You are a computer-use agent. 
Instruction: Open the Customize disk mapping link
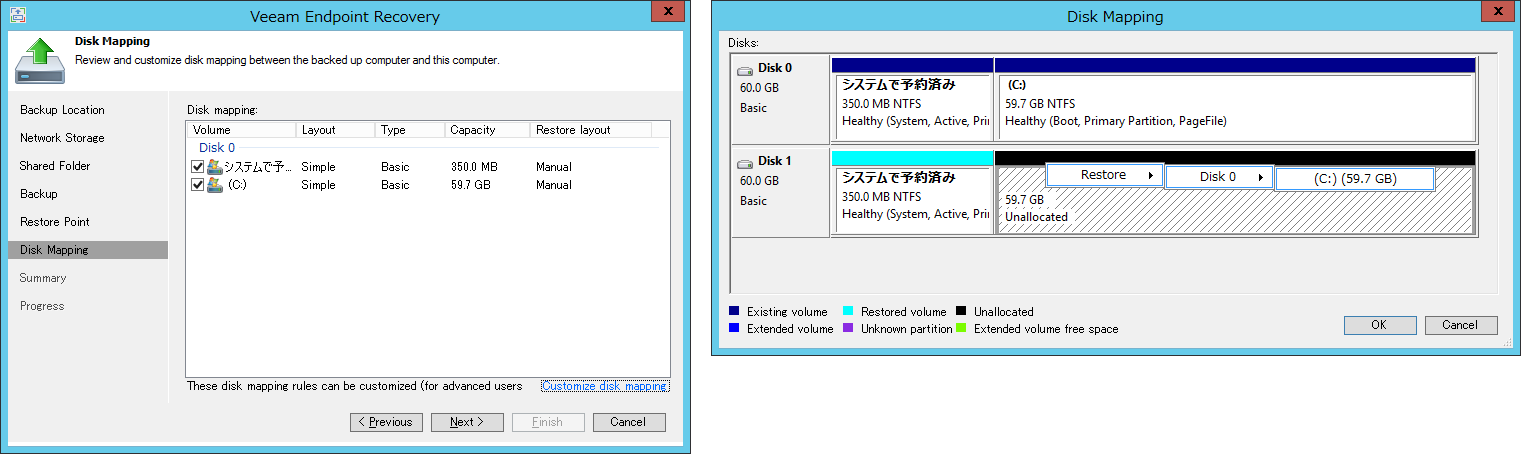point(605,386)
